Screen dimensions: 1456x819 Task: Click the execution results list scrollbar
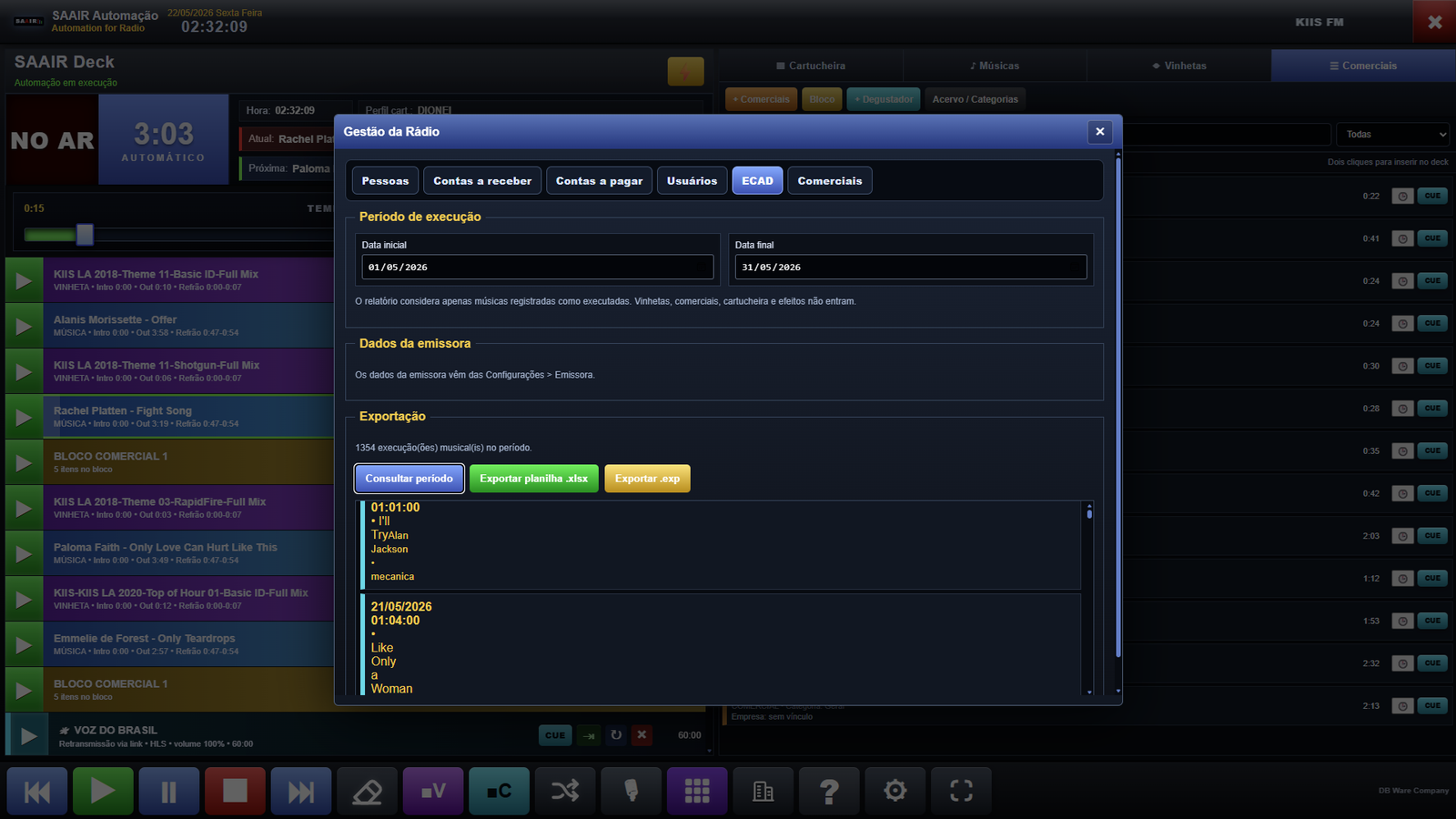pyautogui.click(x=1089, y=514)
